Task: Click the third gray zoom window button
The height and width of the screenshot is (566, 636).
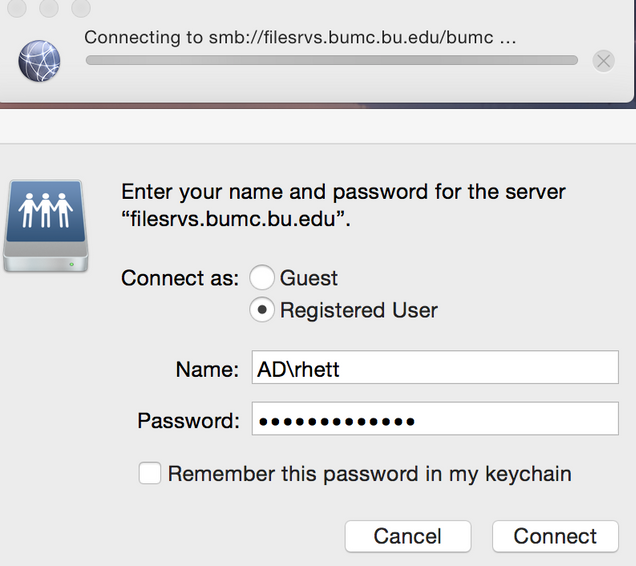Action: 81,8
